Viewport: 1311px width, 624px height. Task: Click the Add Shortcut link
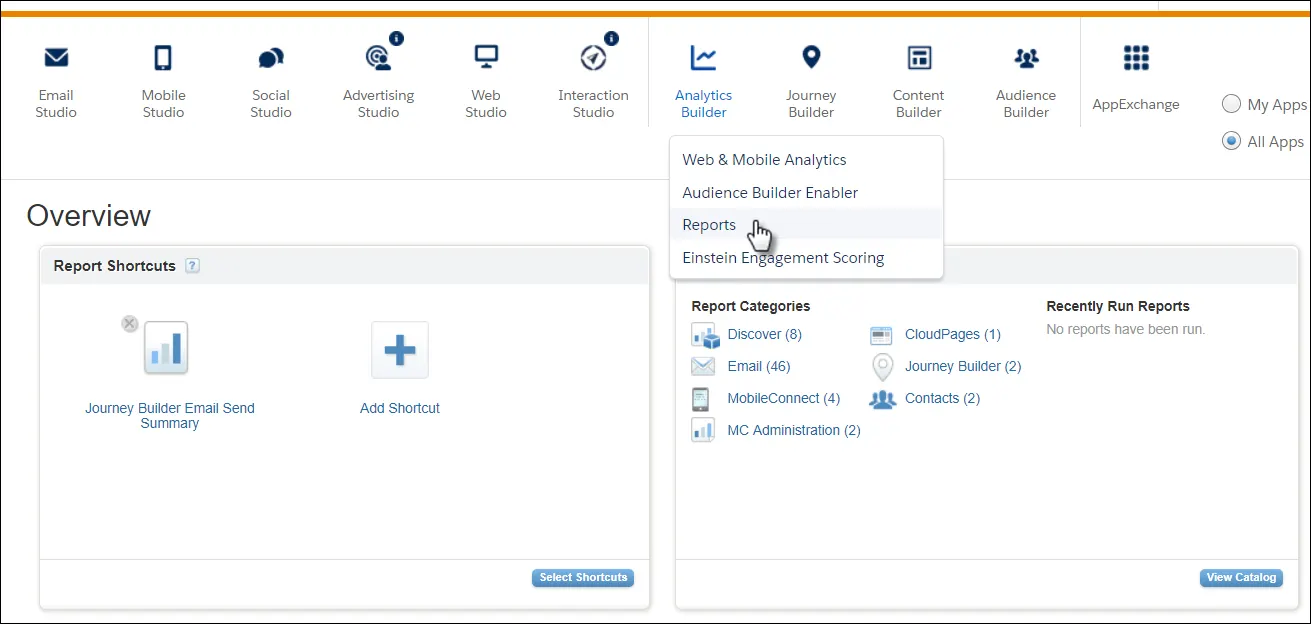coord(400,408)
